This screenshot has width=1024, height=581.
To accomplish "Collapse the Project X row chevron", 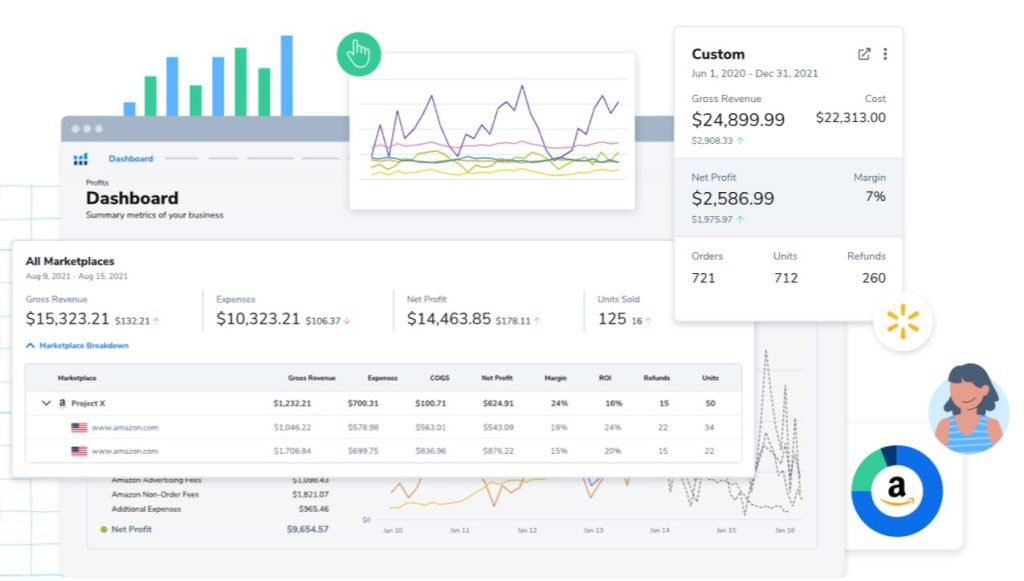I will point(46,403).
